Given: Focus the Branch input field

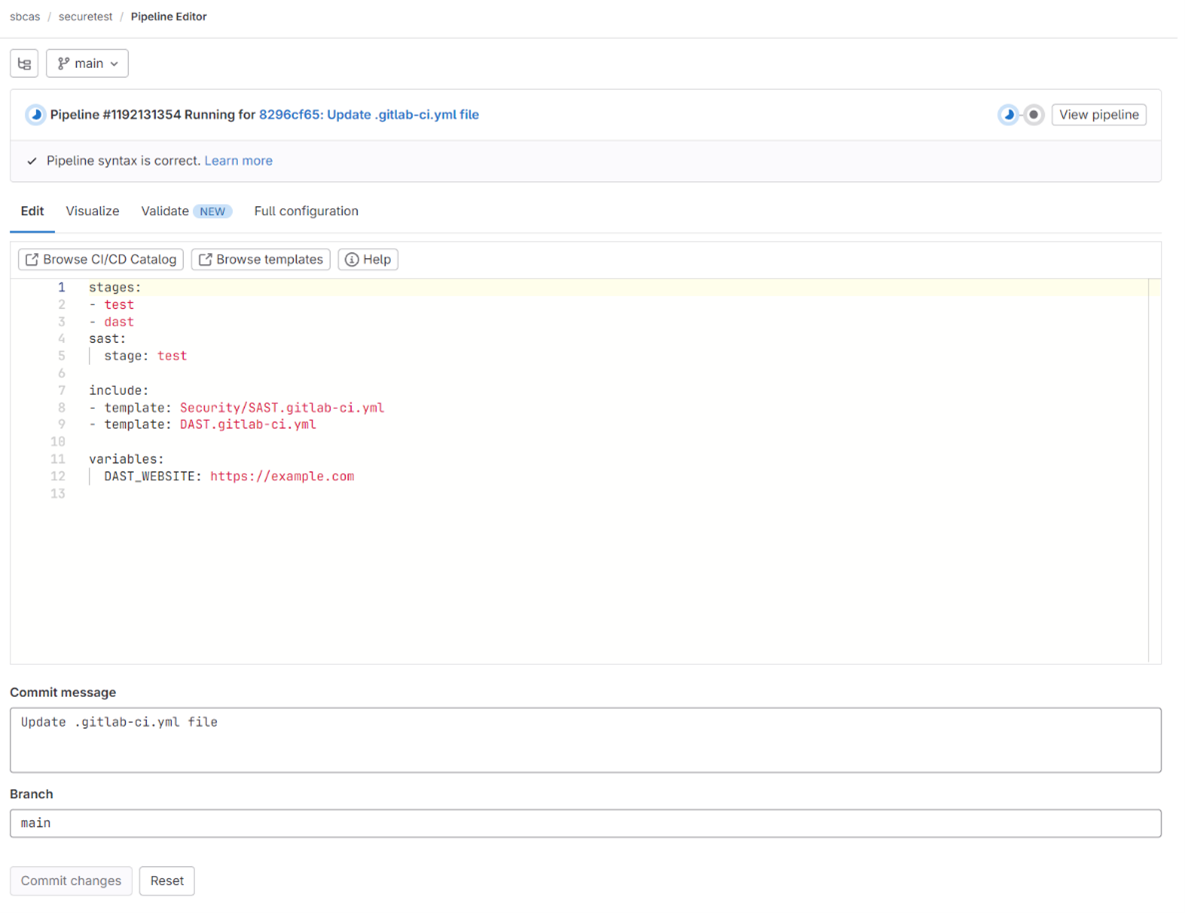Looking at the screenshot, I should click(586, 823).
